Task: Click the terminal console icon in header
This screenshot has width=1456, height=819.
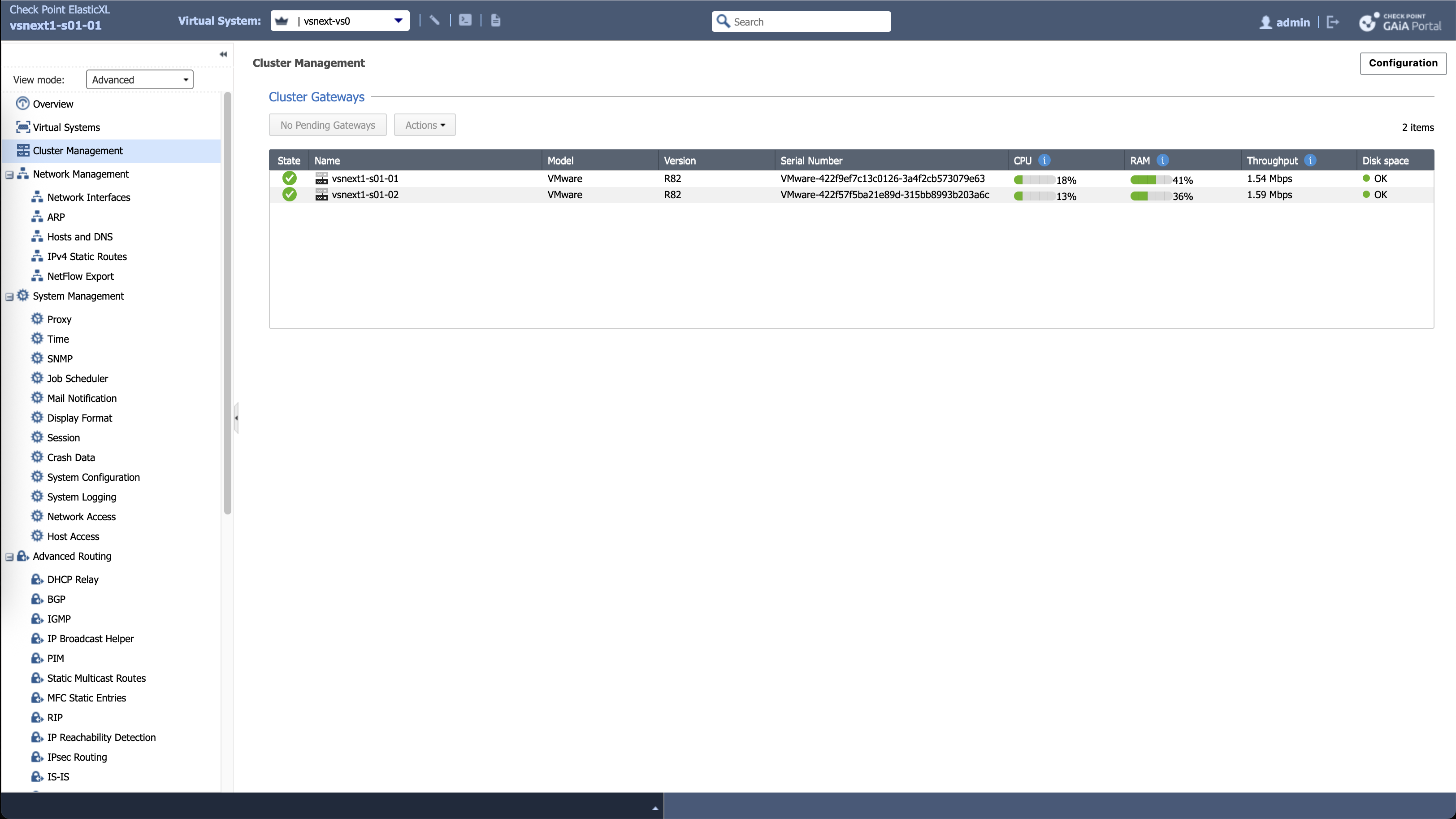Action: tap(464, 20)
